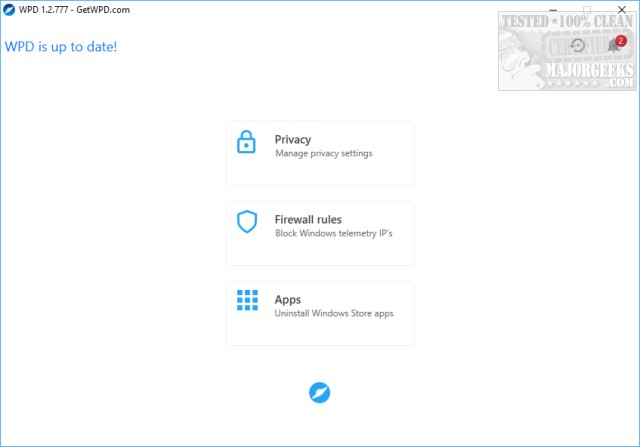Click the WPD logo at the bottom
This screenshot has width=640, height=447.
[x=320, y=393]
